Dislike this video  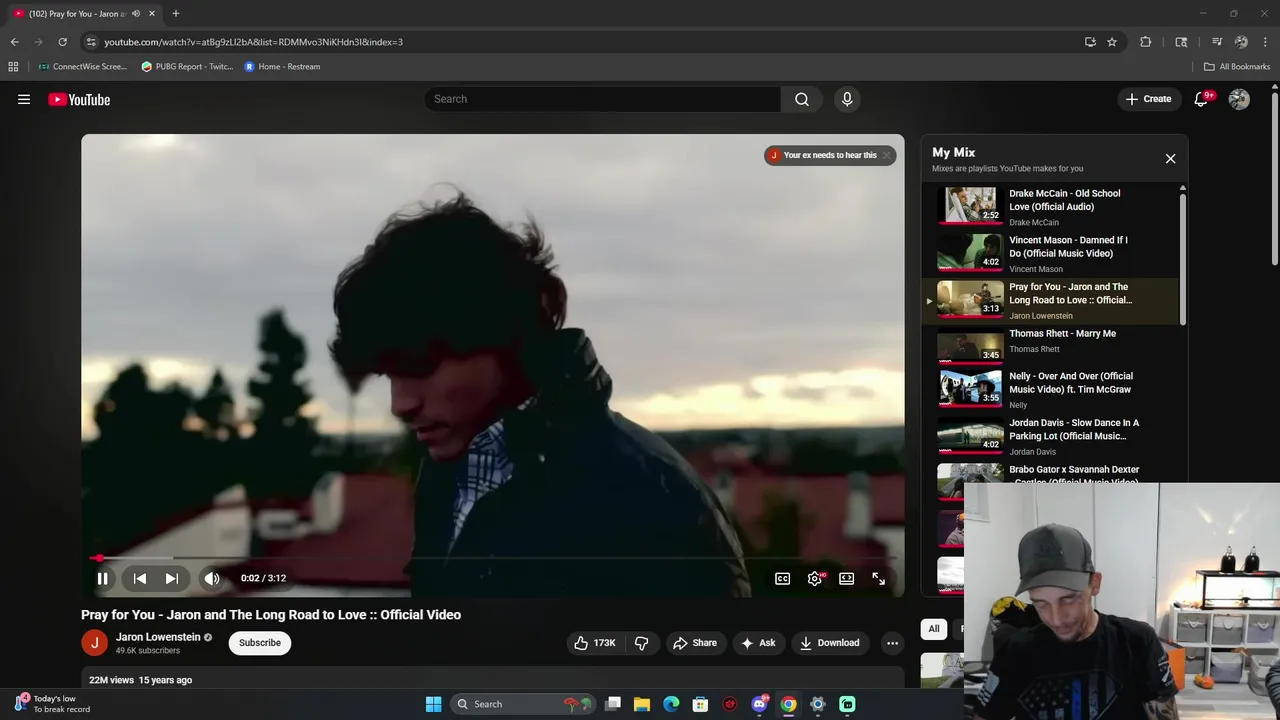click(642, 643)
